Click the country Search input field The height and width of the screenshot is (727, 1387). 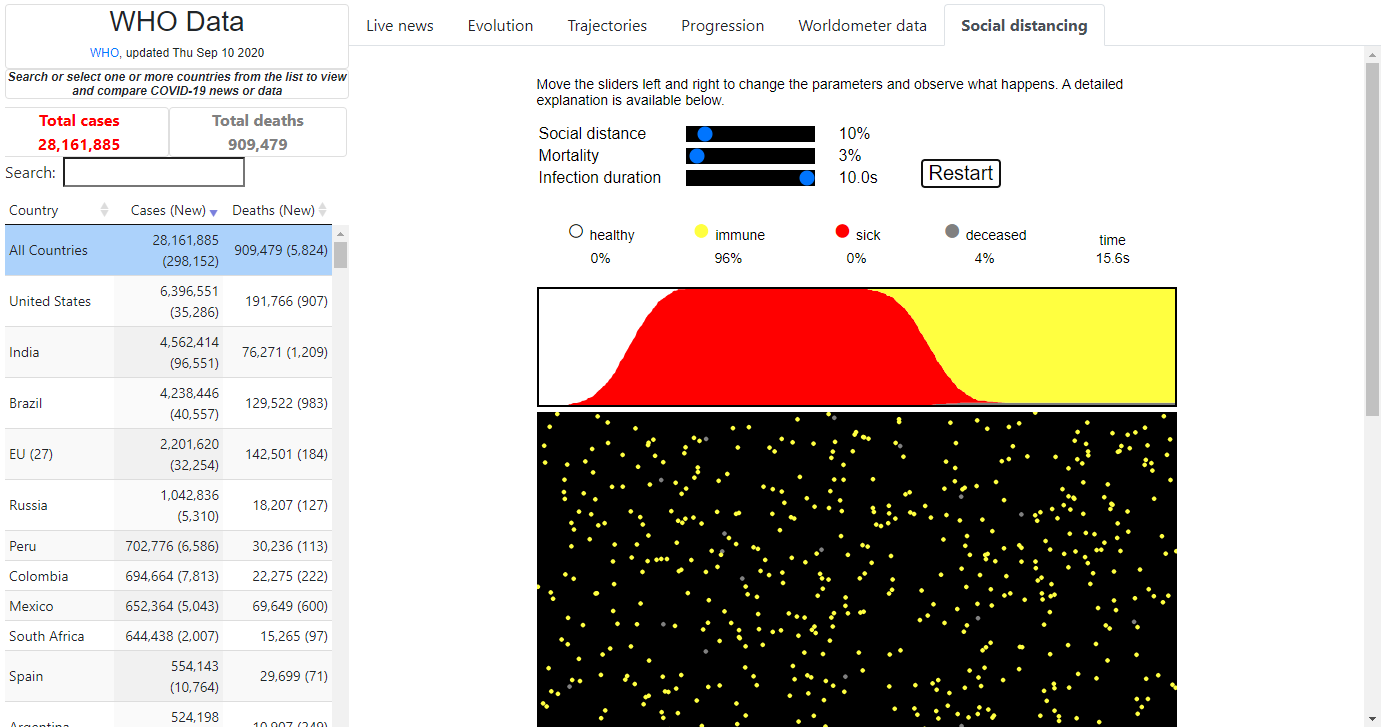point(153,172)
